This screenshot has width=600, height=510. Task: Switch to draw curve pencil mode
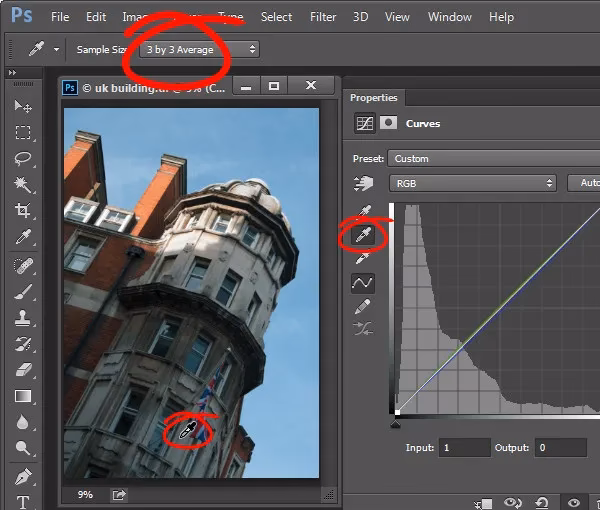pyautogui.click(x=363, y=307)
